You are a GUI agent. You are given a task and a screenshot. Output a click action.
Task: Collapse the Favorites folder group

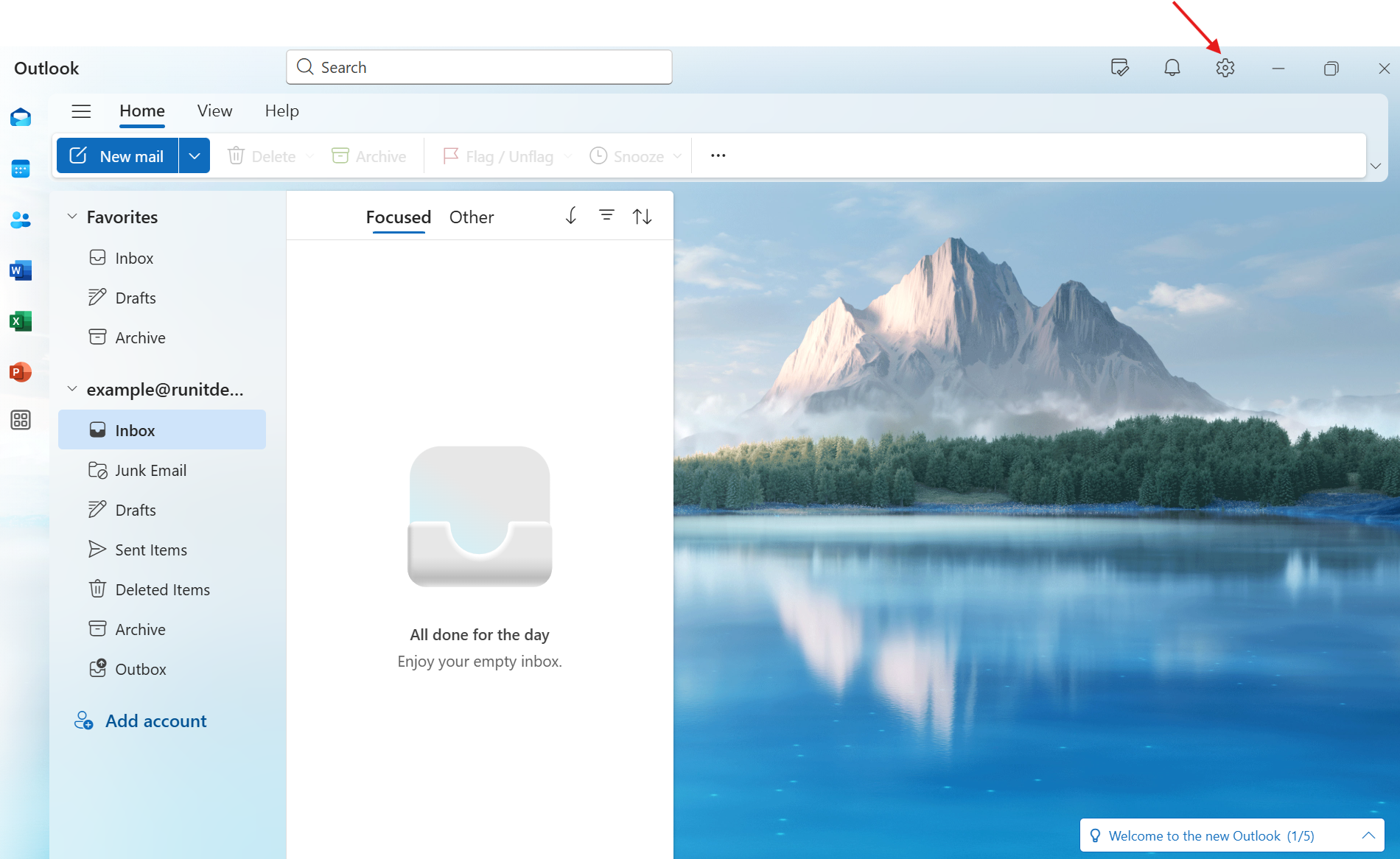[72, 217]
